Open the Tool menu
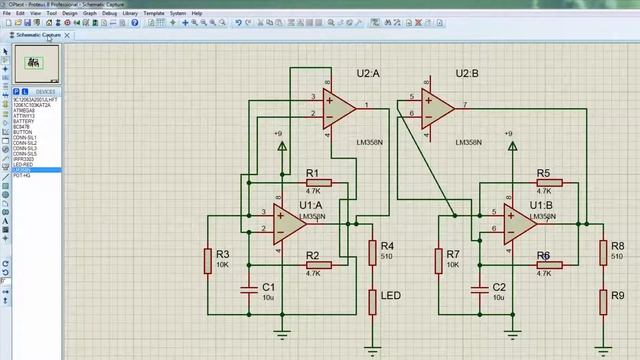This screenshot has height=360, width=640. pyautogui.click(x=51, y=13)
